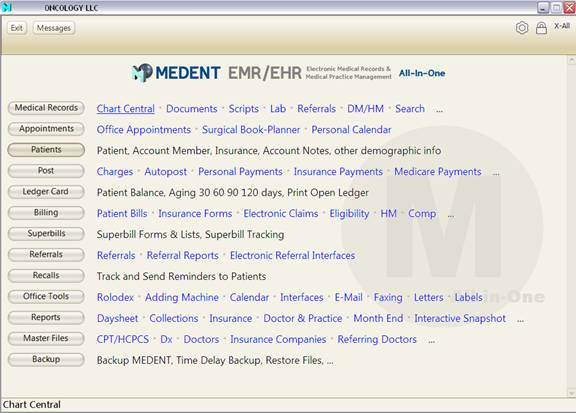Open Autopost
Image resolution: width=576 pixels, height=413 pixels.
[x=165, y=172]
